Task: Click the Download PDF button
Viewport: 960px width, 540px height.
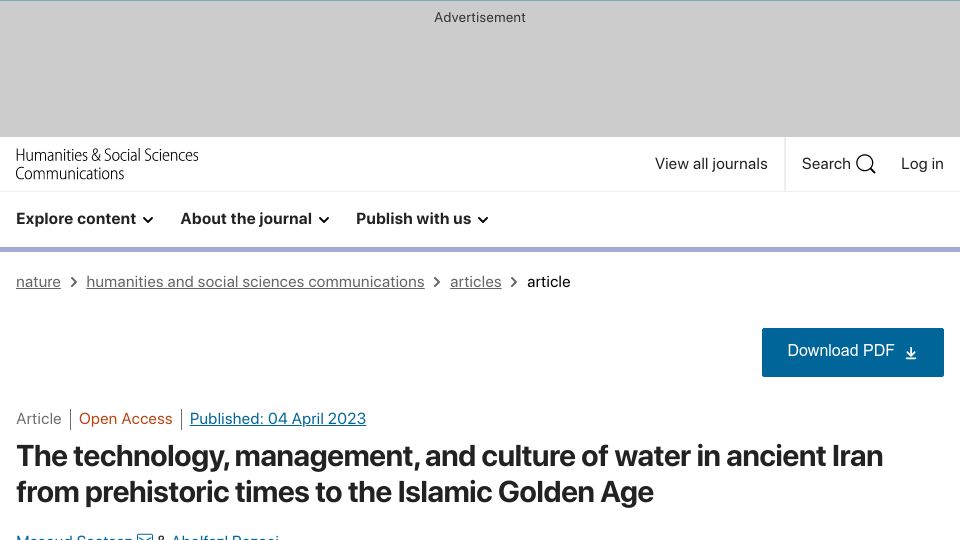Action: coord(853,352)
